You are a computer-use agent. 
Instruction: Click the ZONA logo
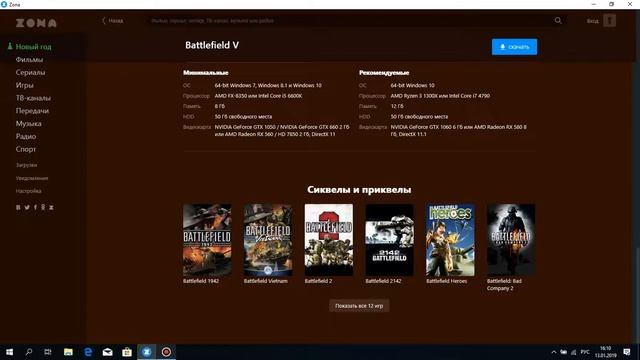(x=36, y=23)
